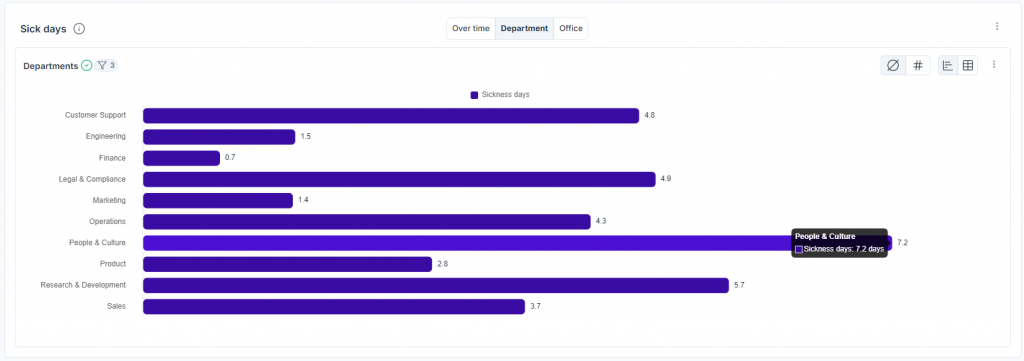
Task: Click the Departments chart heading
Action: click(50, 66)
